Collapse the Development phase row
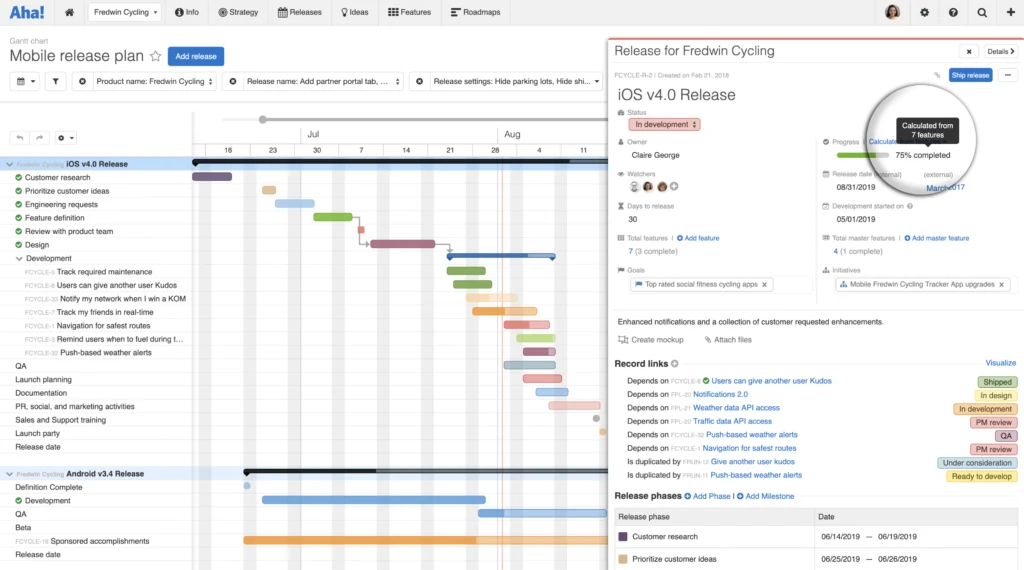Image resolution: width=1024 pixels, height=570 pixels. pyautogui.click(x=19, y=259)
